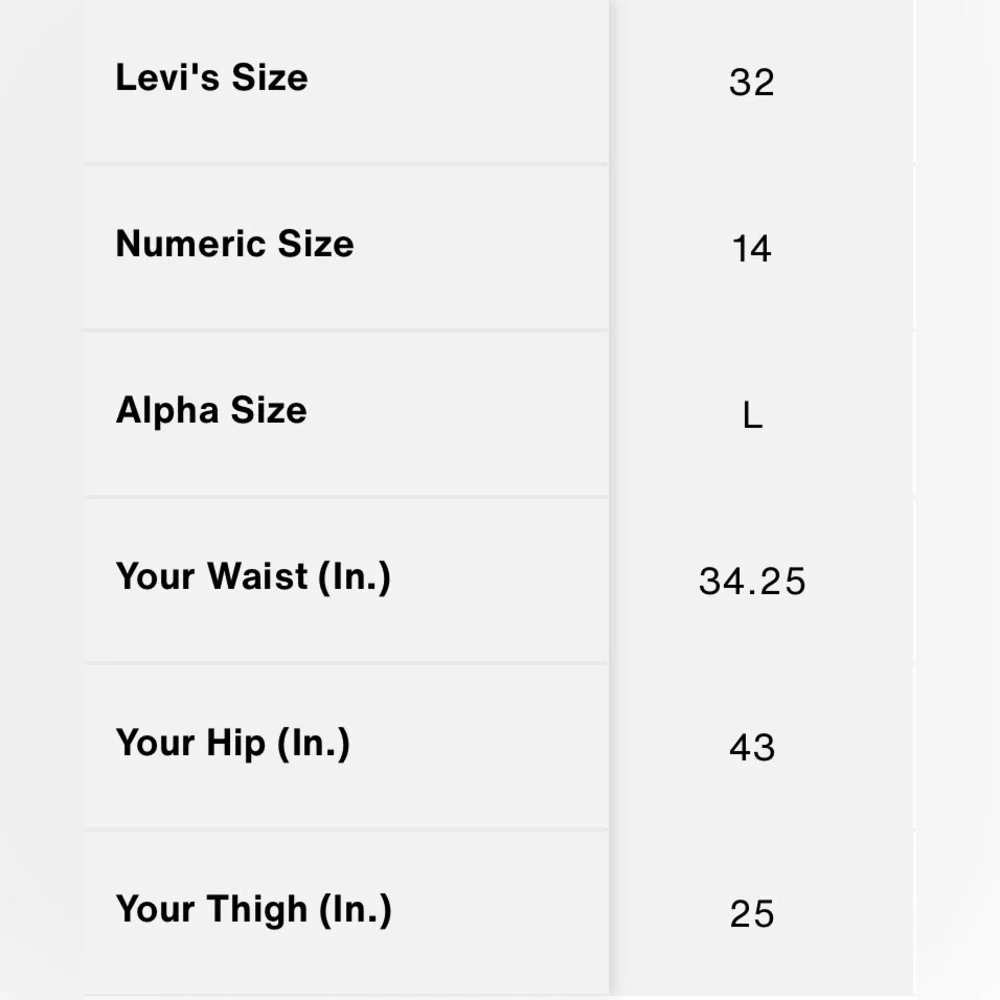Select the numeric size value 14
1000x1000 pixels.
point(752,248)
